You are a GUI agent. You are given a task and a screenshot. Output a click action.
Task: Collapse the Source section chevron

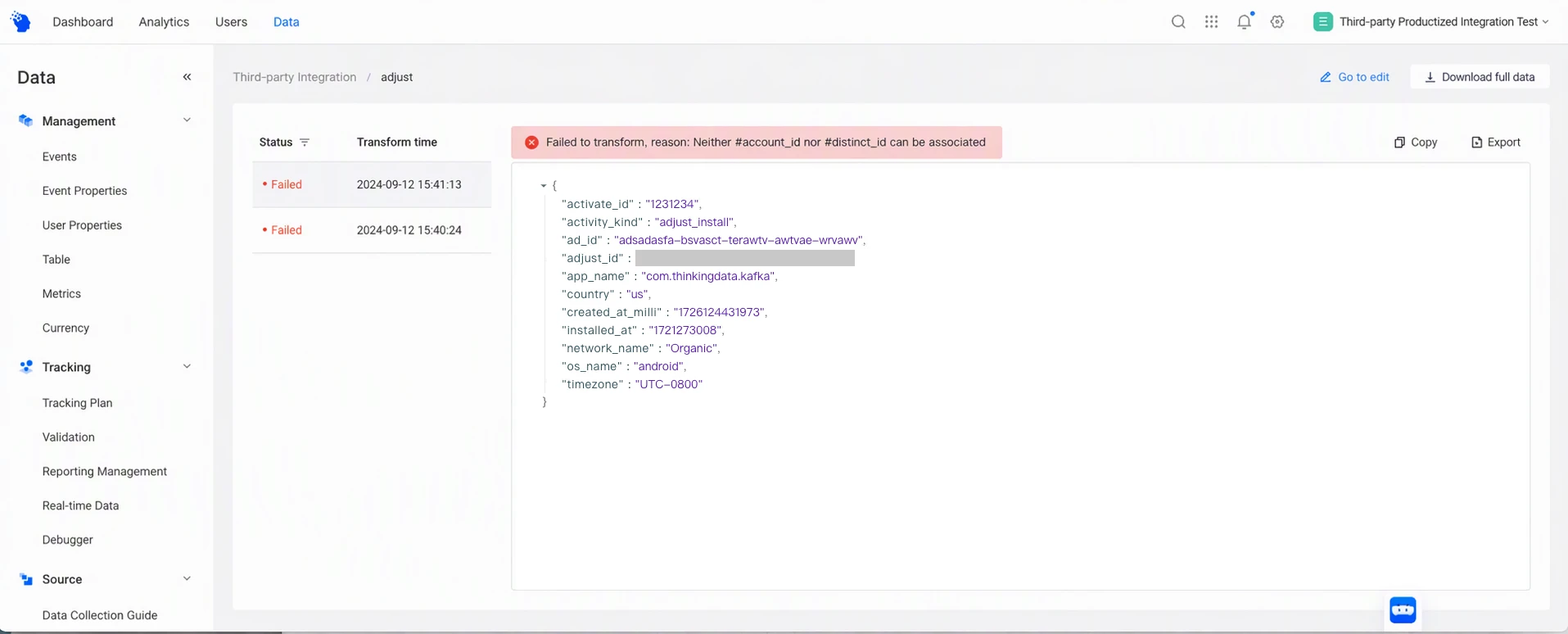click(187, 578)
